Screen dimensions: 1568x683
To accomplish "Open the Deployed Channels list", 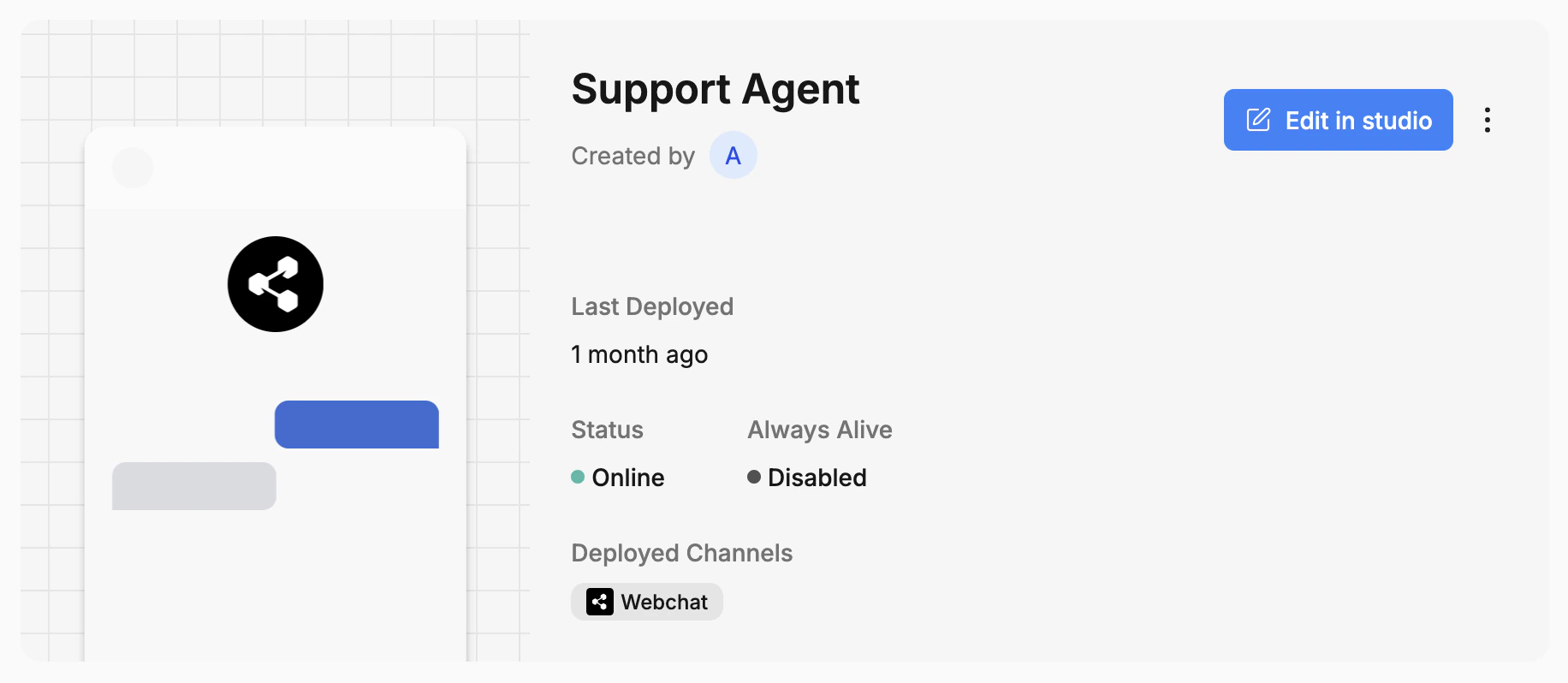I will [x=681, y=553].
